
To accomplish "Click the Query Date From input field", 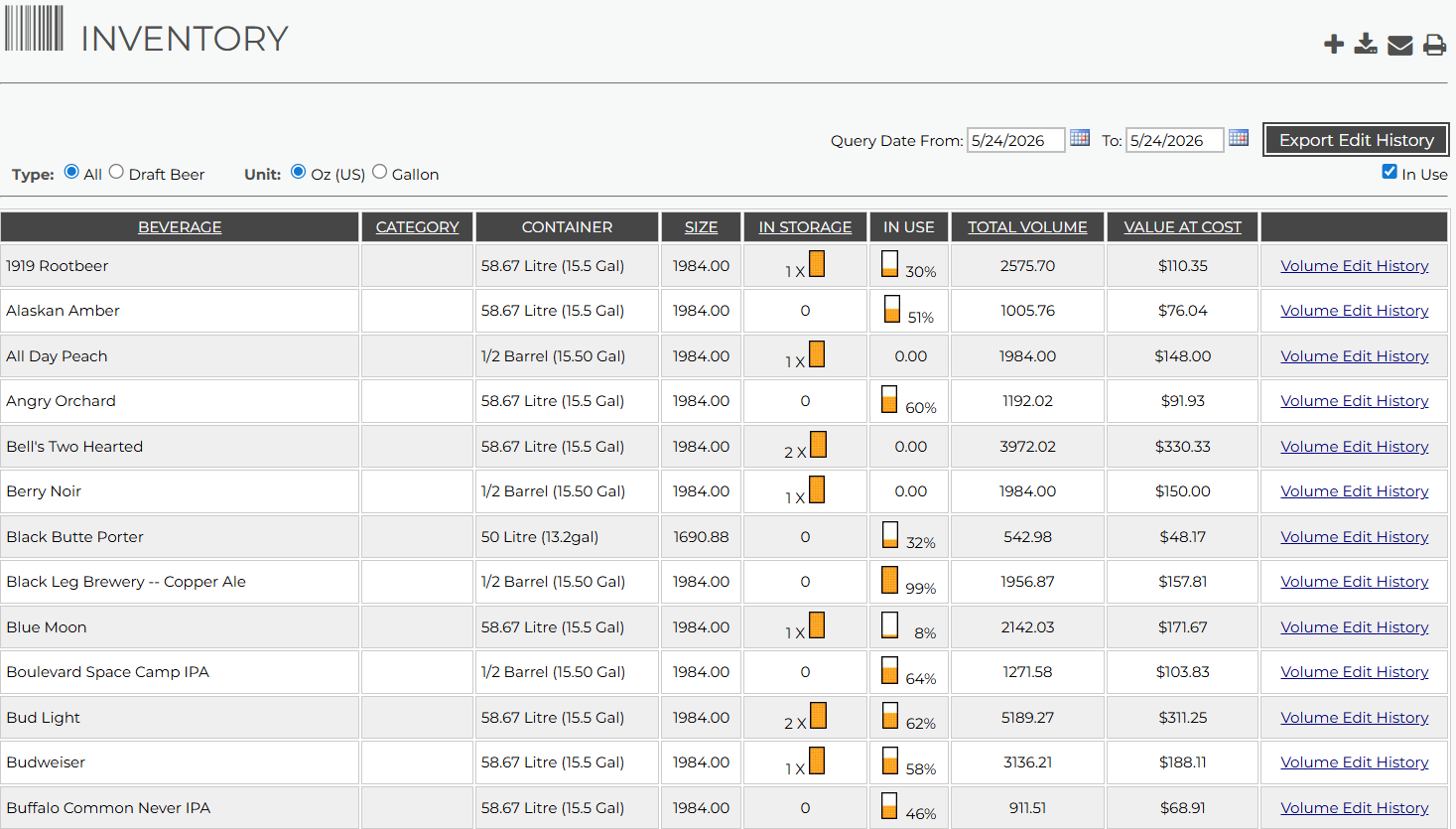I will [1015, 140].
